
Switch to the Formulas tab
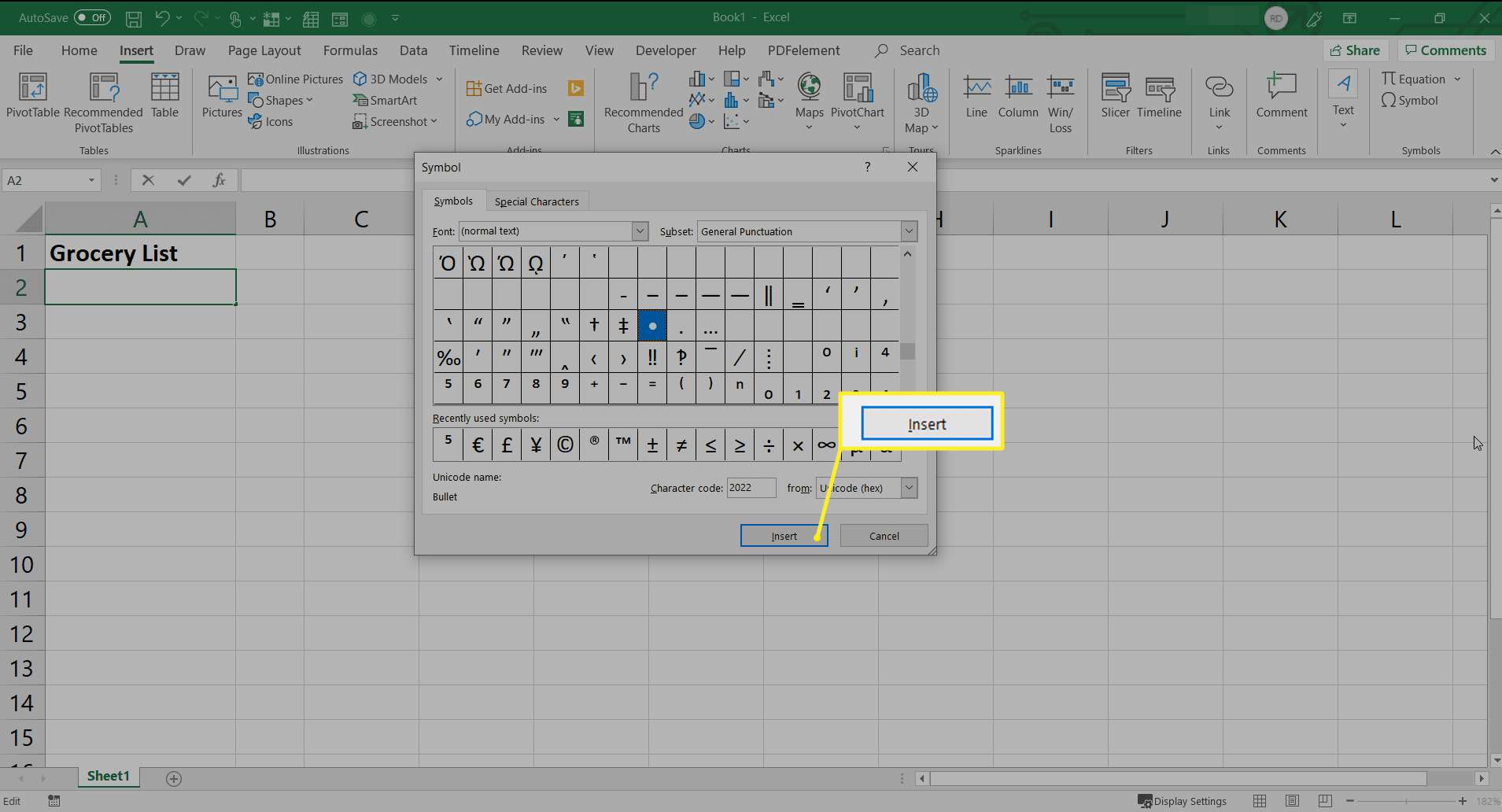click(350, 50)
